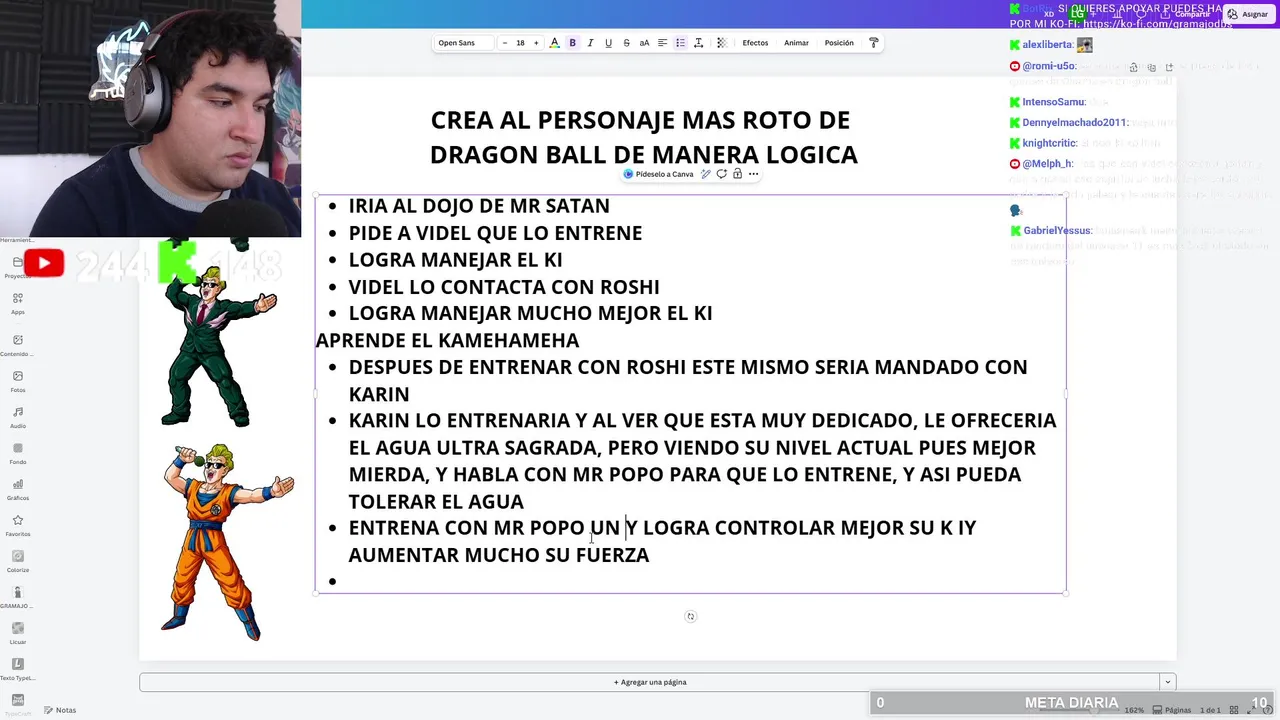This screenshot has width=1280, height=720.
Task: Click Agregar una página button
Action: pyautogui.click(x=650, y=682)
